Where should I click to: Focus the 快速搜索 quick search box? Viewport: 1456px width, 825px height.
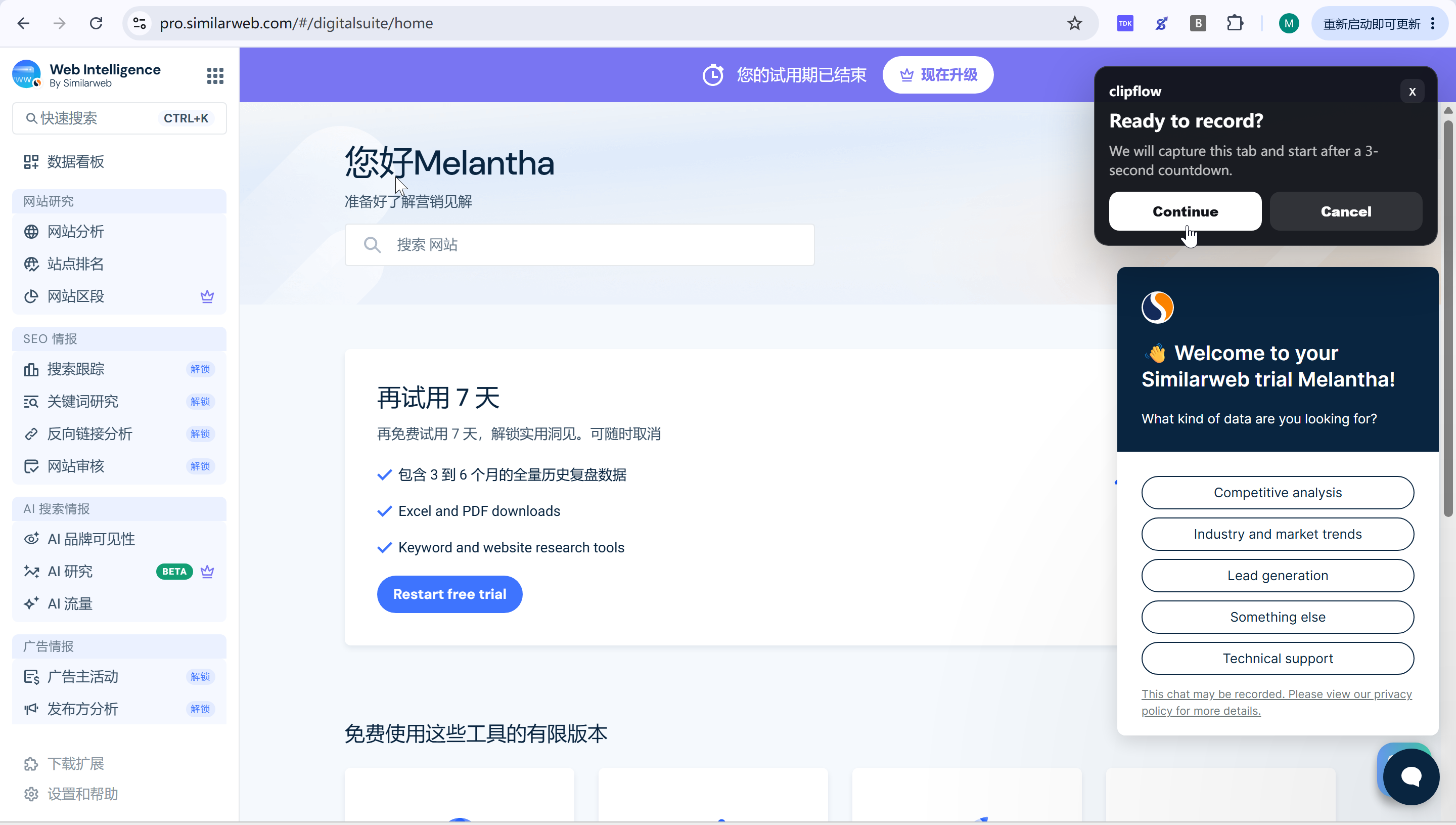[x=119, y=118]
